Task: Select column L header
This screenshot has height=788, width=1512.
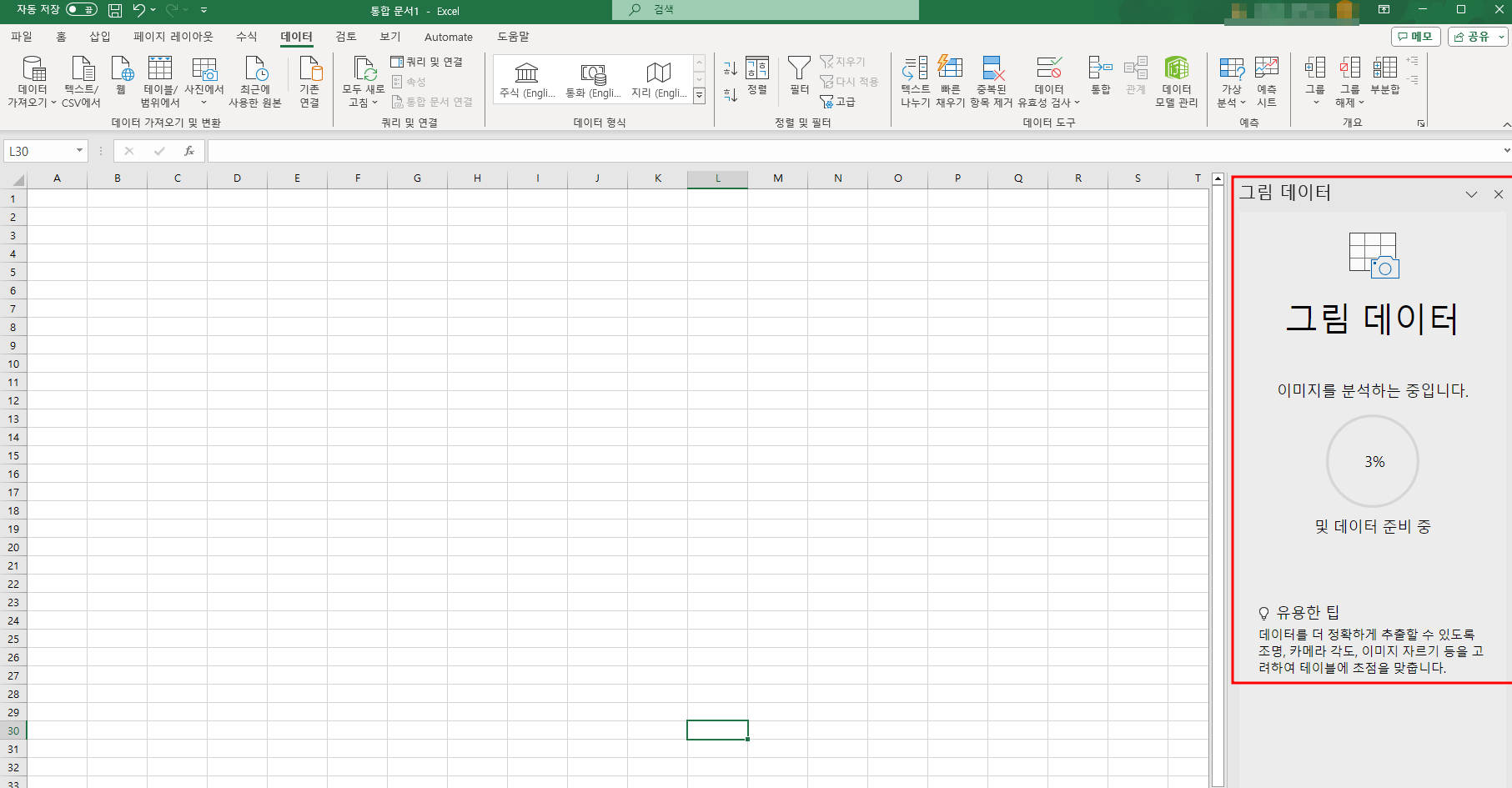Action: [x=717, y=178]
